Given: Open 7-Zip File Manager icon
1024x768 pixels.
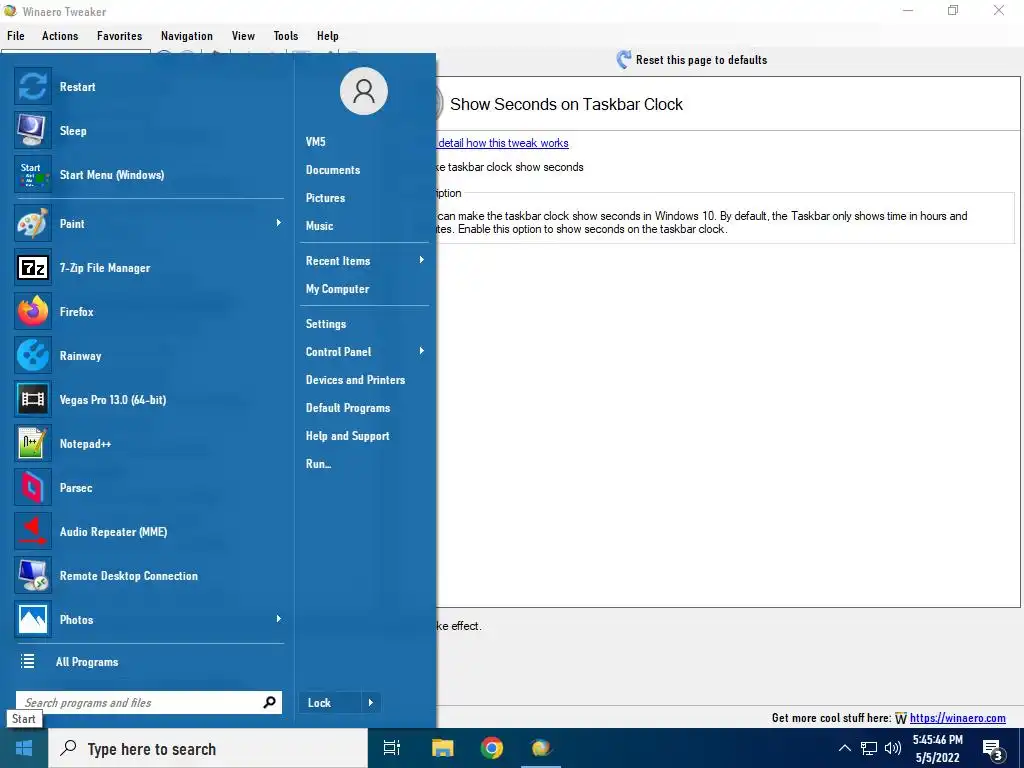Looking at the screenshot, I should tap(33, 267).
